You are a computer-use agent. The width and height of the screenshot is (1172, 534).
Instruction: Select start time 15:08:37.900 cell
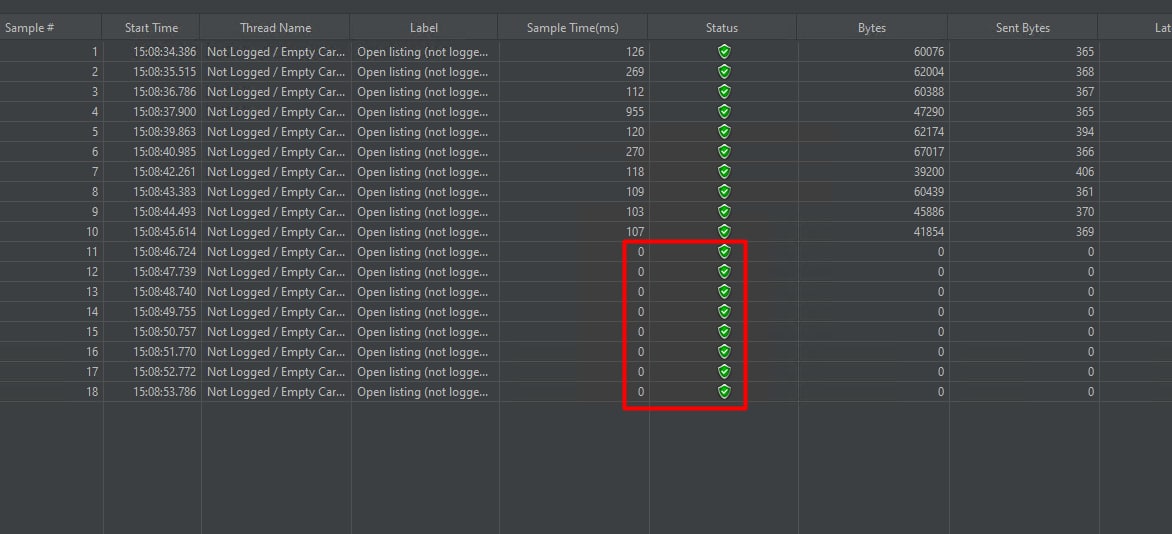(x=164, y=111)
